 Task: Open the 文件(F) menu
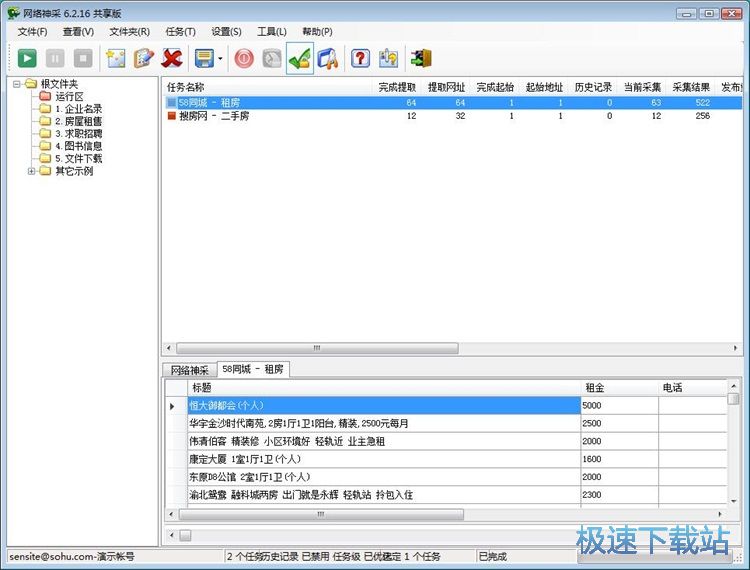pyautogui.click(x=32, y=32)
